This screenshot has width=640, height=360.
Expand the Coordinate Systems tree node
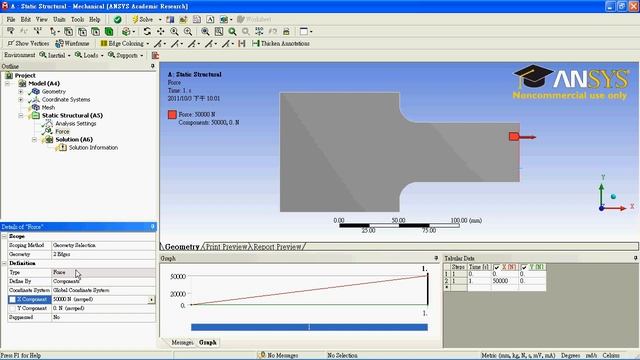tap(20, 99)
